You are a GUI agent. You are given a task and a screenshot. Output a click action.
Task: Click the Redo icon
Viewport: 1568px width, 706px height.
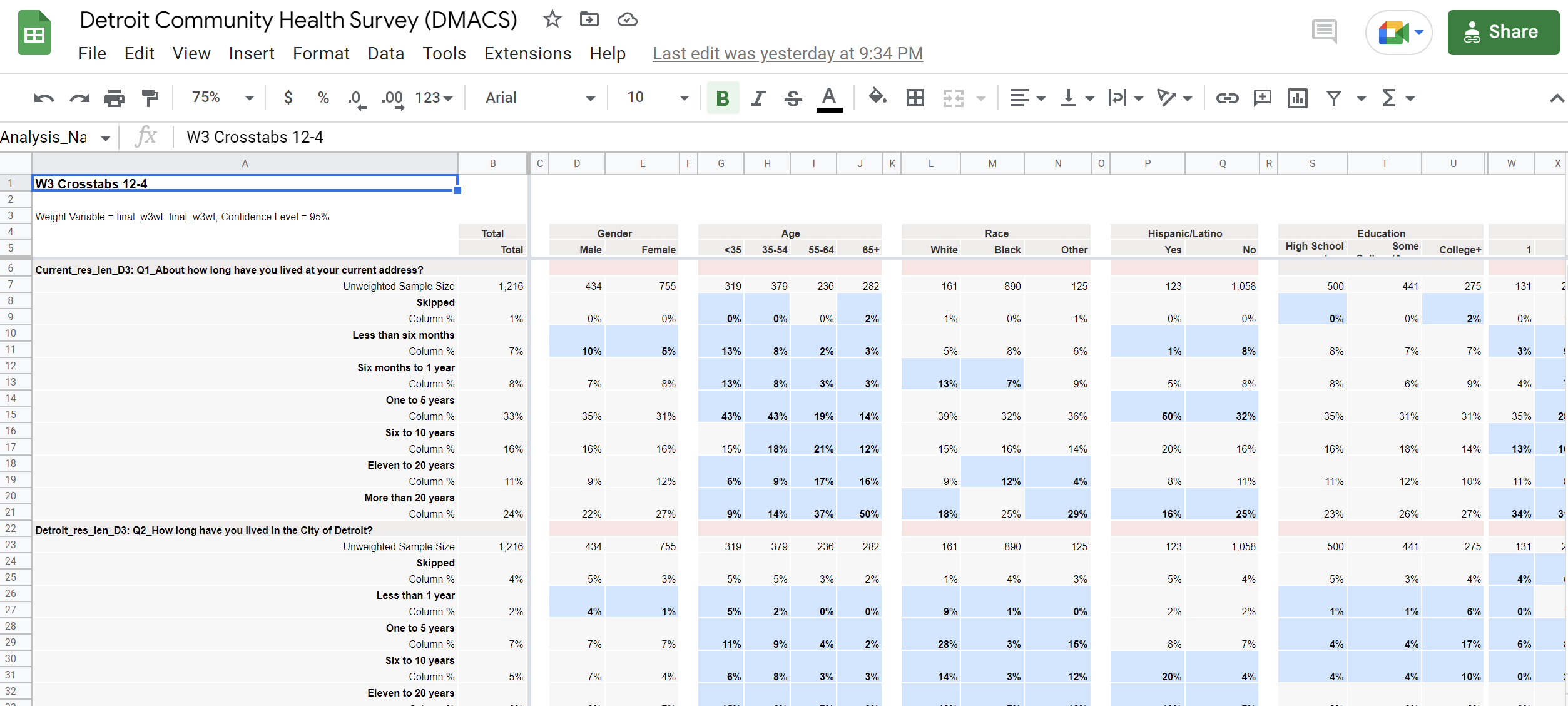click(79, 98)
